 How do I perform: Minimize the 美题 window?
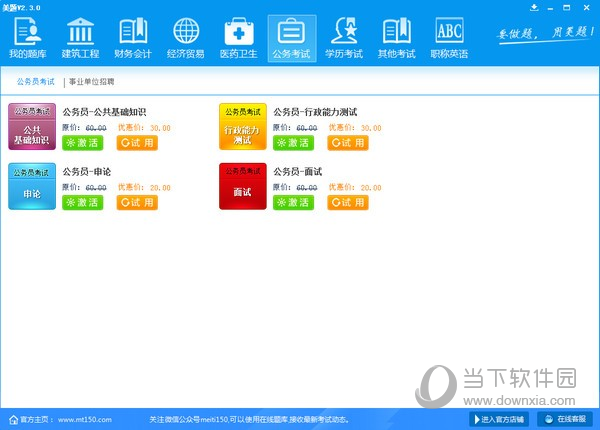click(550, 8)
